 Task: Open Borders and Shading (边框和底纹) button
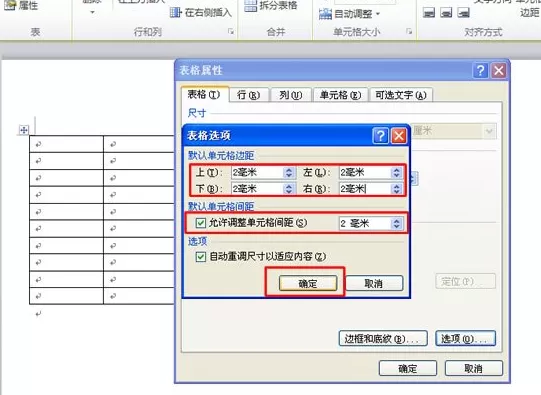[x=383, y=338]
